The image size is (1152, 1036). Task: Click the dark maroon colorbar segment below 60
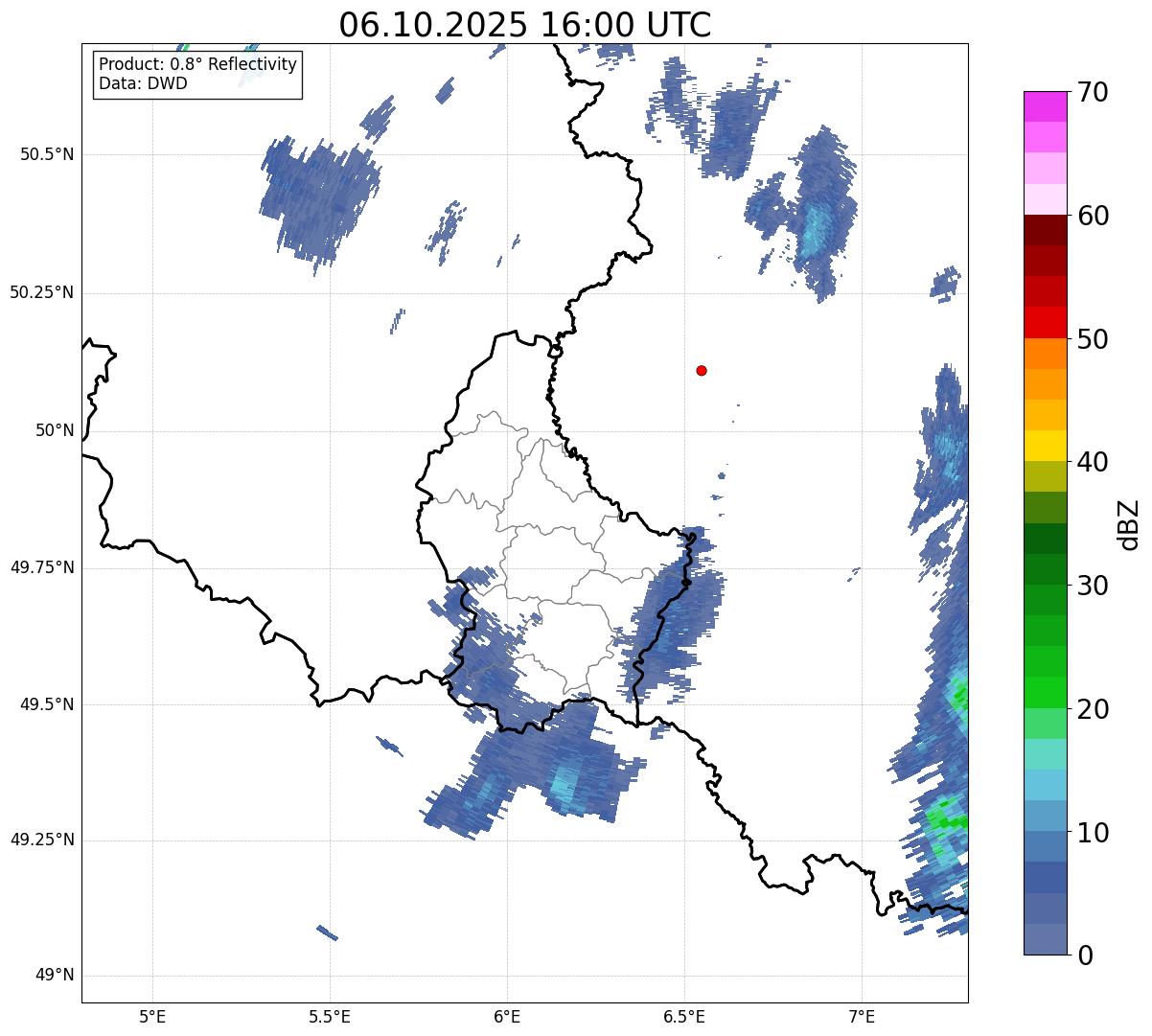tap(1046, 230)
